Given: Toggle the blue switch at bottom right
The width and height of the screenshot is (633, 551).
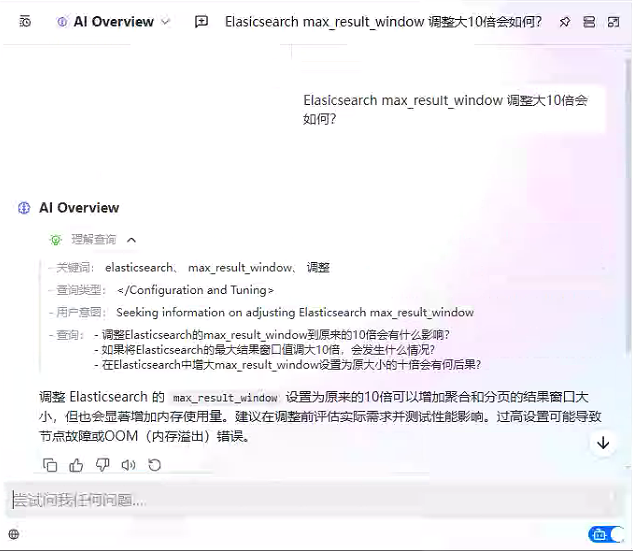Looking at the screenshot, I should coord(606,534).
